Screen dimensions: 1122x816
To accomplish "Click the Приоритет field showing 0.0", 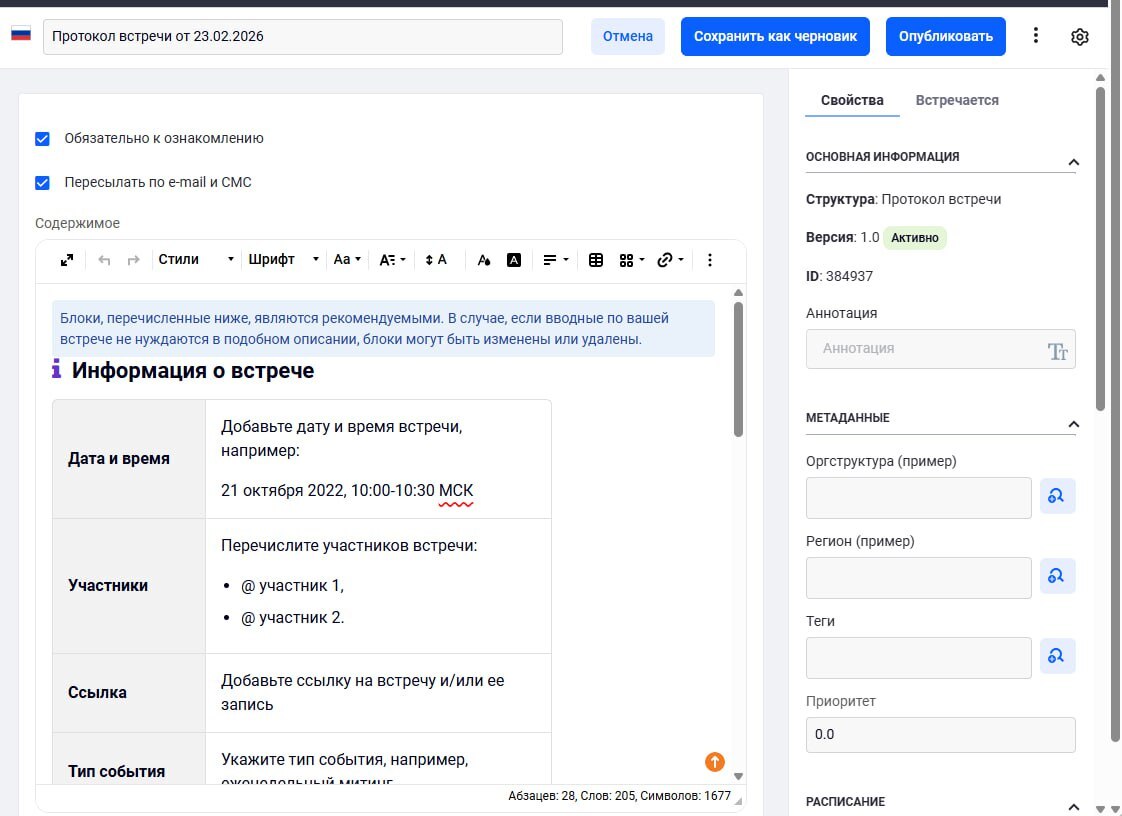I will click(x=940, y=734).
